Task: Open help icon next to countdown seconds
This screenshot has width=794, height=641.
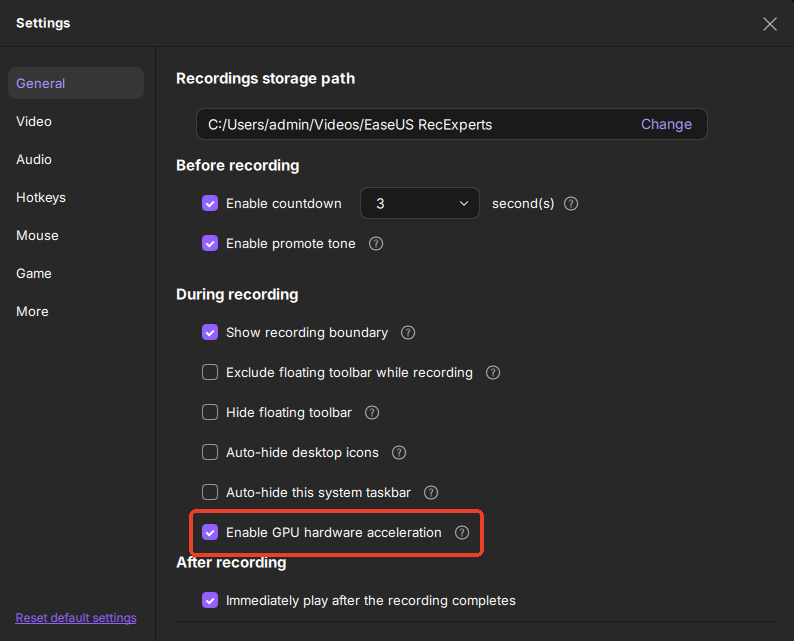Action: pos(571,204)
